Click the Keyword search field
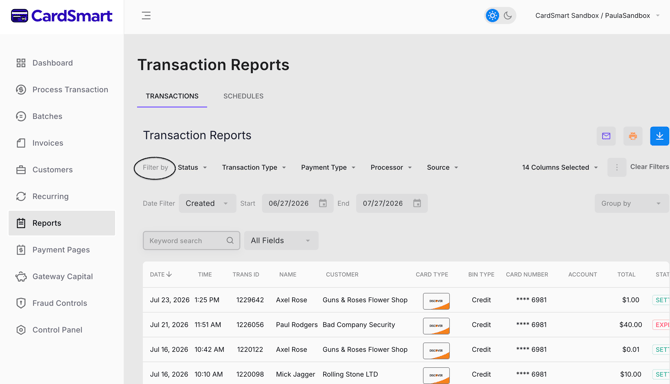 click(191, 240)
